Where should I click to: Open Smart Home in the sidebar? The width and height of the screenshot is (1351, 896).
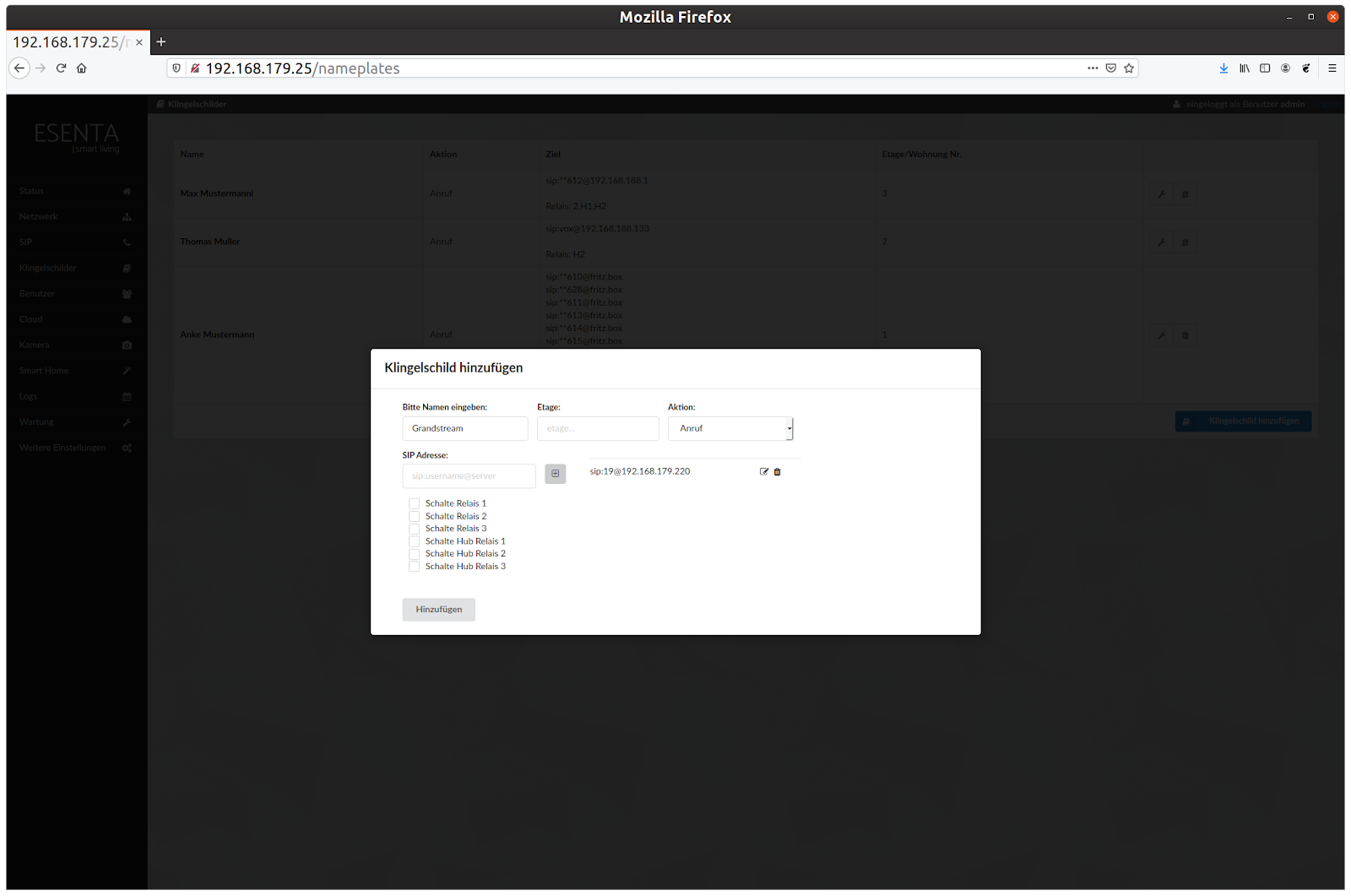74,371
